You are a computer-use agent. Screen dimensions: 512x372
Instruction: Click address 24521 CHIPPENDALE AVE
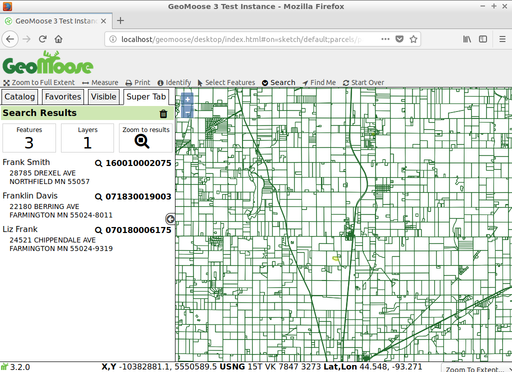tap(53, 240)
